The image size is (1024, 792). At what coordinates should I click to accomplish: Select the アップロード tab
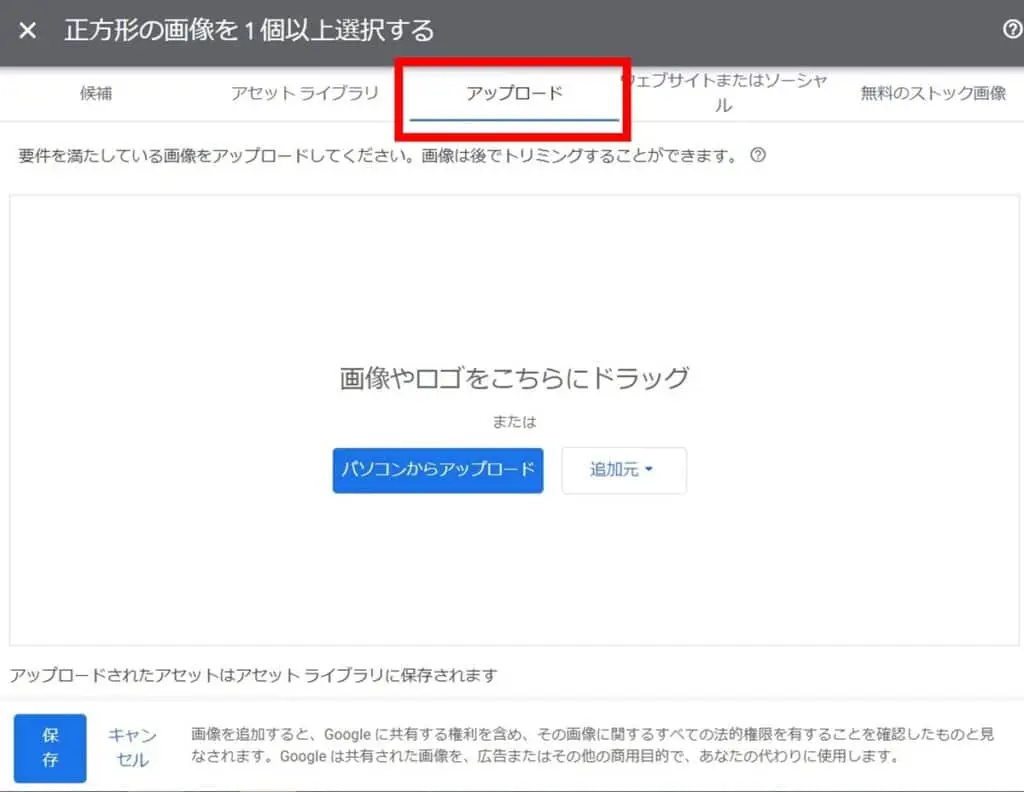click(x=514, y=94)
